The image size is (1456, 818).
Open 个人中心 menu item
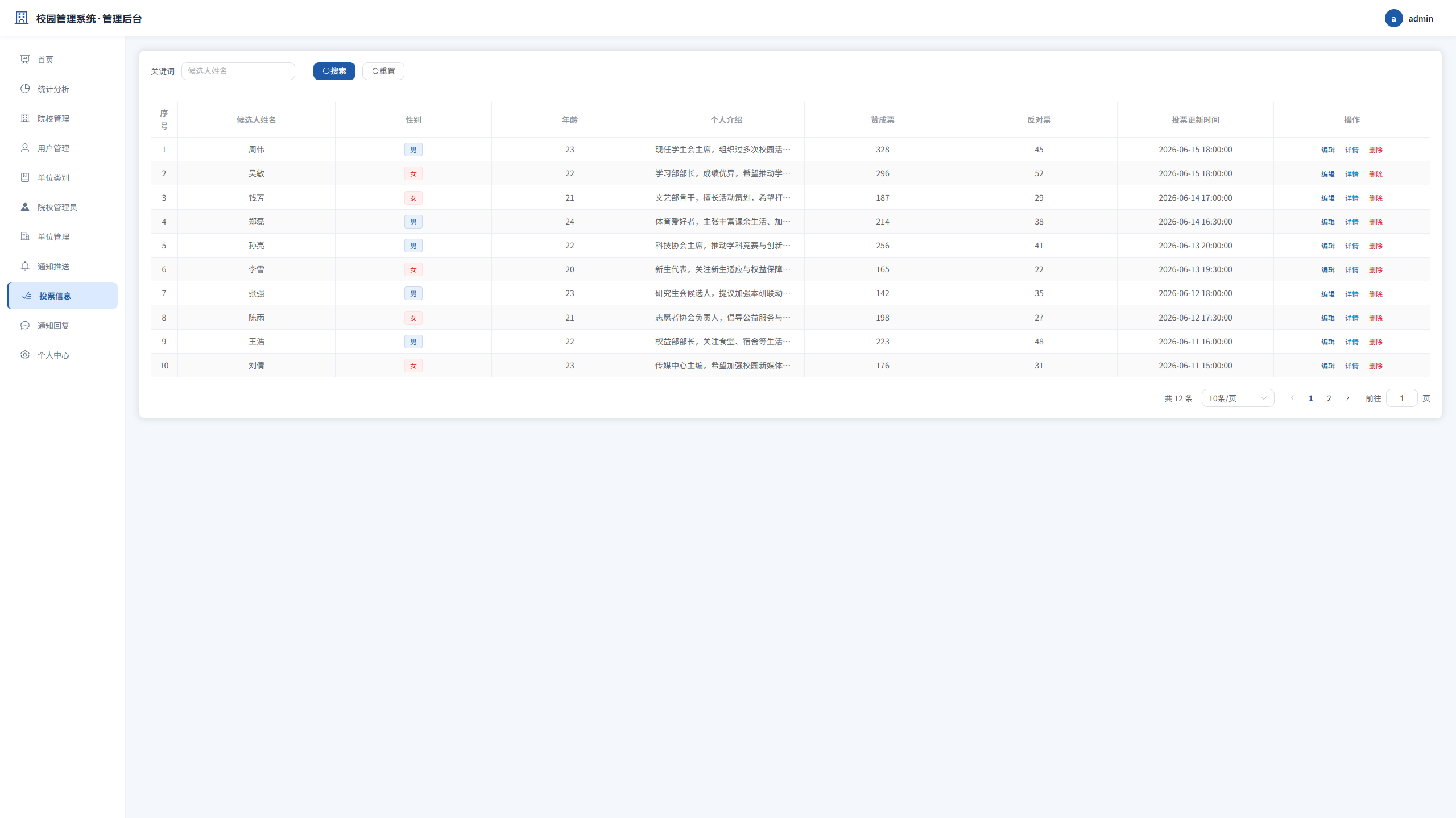(63, 355)
